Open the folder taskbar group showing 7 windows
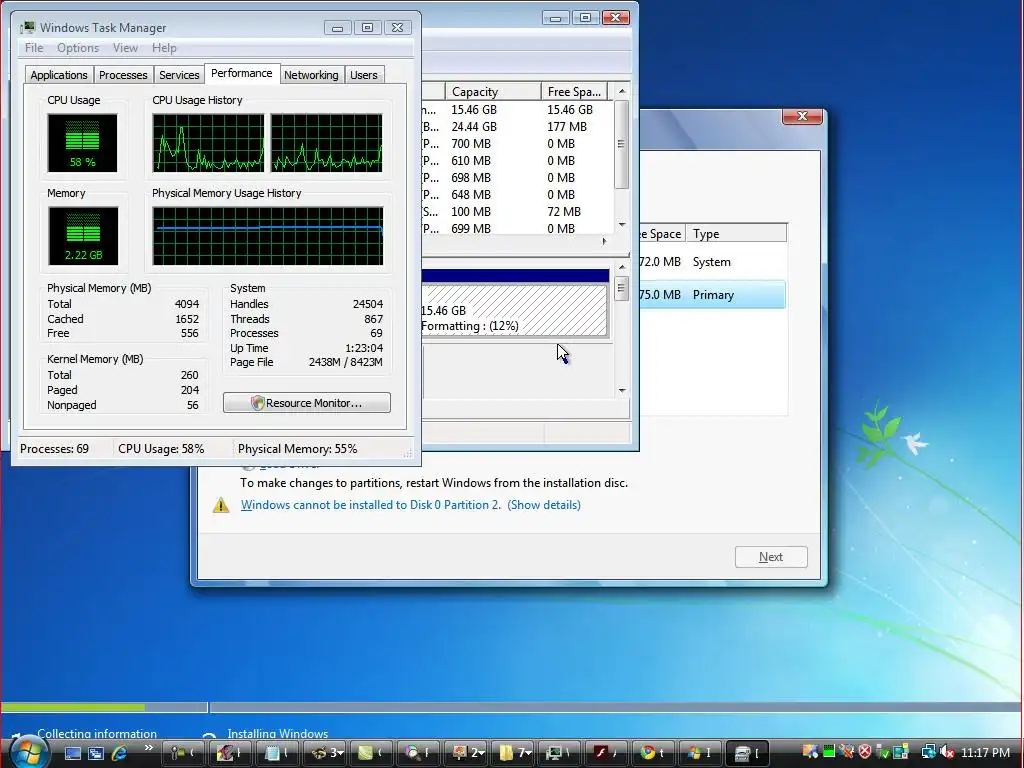This screenshot has width=1024, height=768. click(x=513, y=753)
